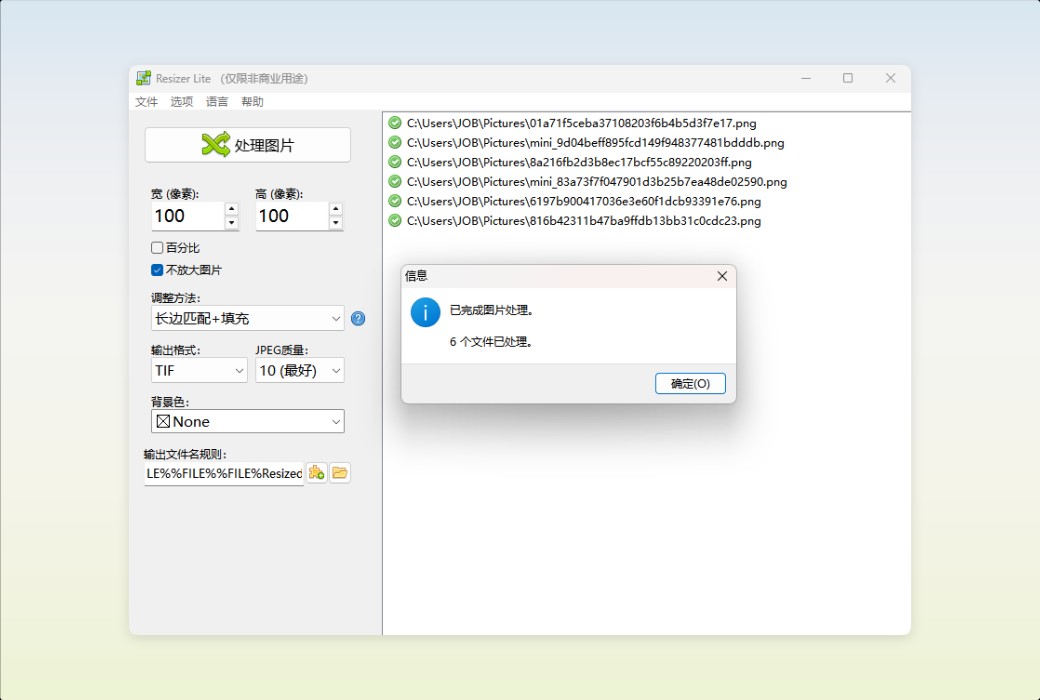Viewport: 1040px width, 700px height.
Task: Click the info icon in the 信息 dialog
Action: coord(425,312)
